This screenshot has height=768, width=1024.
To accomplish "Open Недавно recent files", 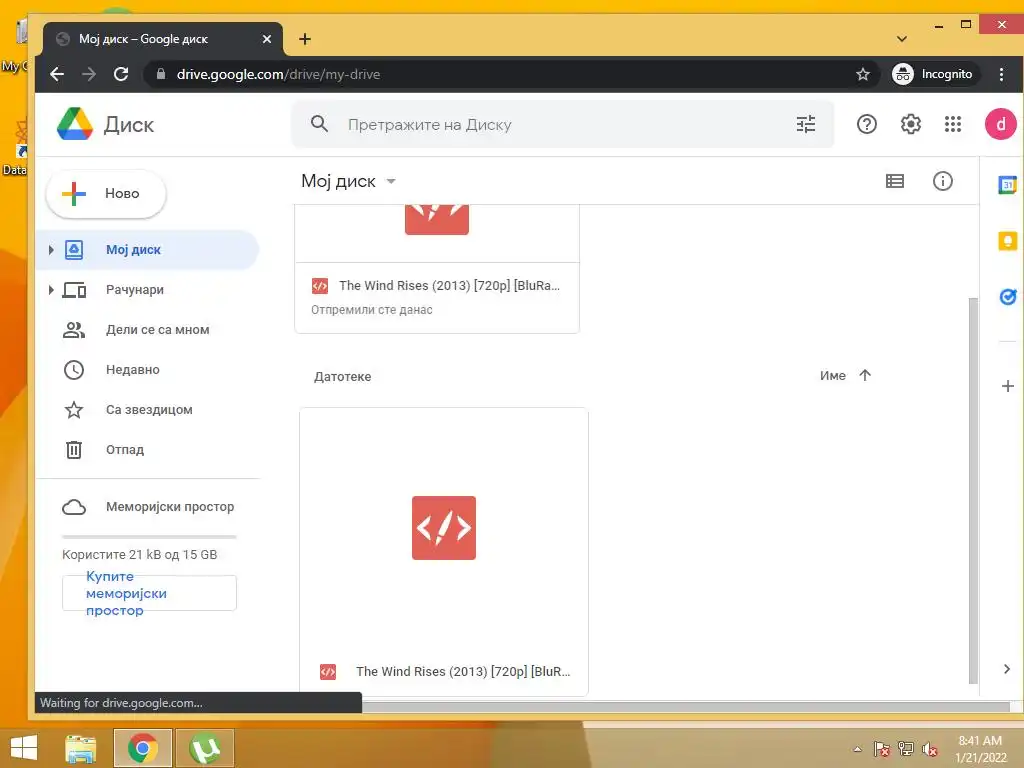I will tap(133, 370).
